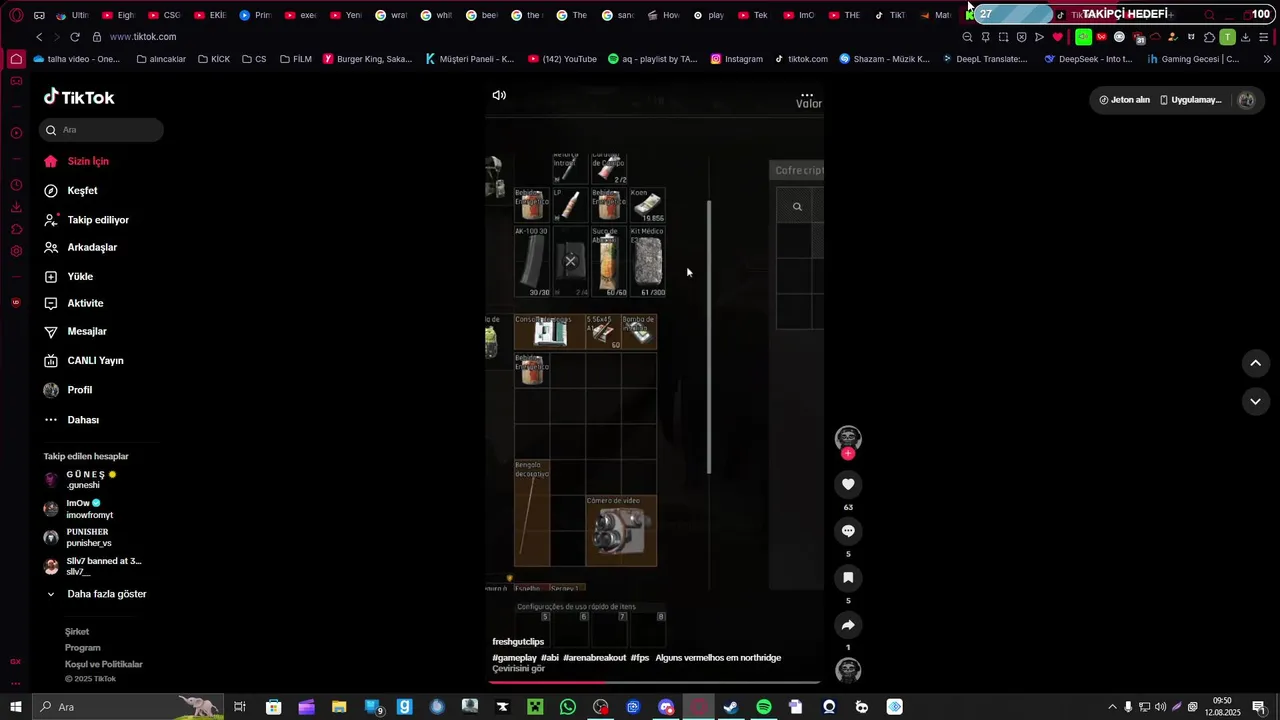1280x720 pixels.
Task: Open Sllv7 followed account
Action: coord(92,566)
